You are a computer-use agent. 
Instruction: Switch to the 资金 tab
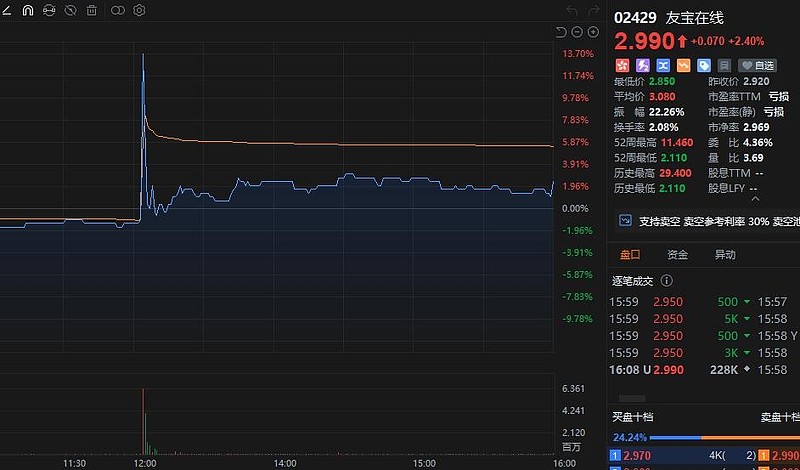coord(677,255)
